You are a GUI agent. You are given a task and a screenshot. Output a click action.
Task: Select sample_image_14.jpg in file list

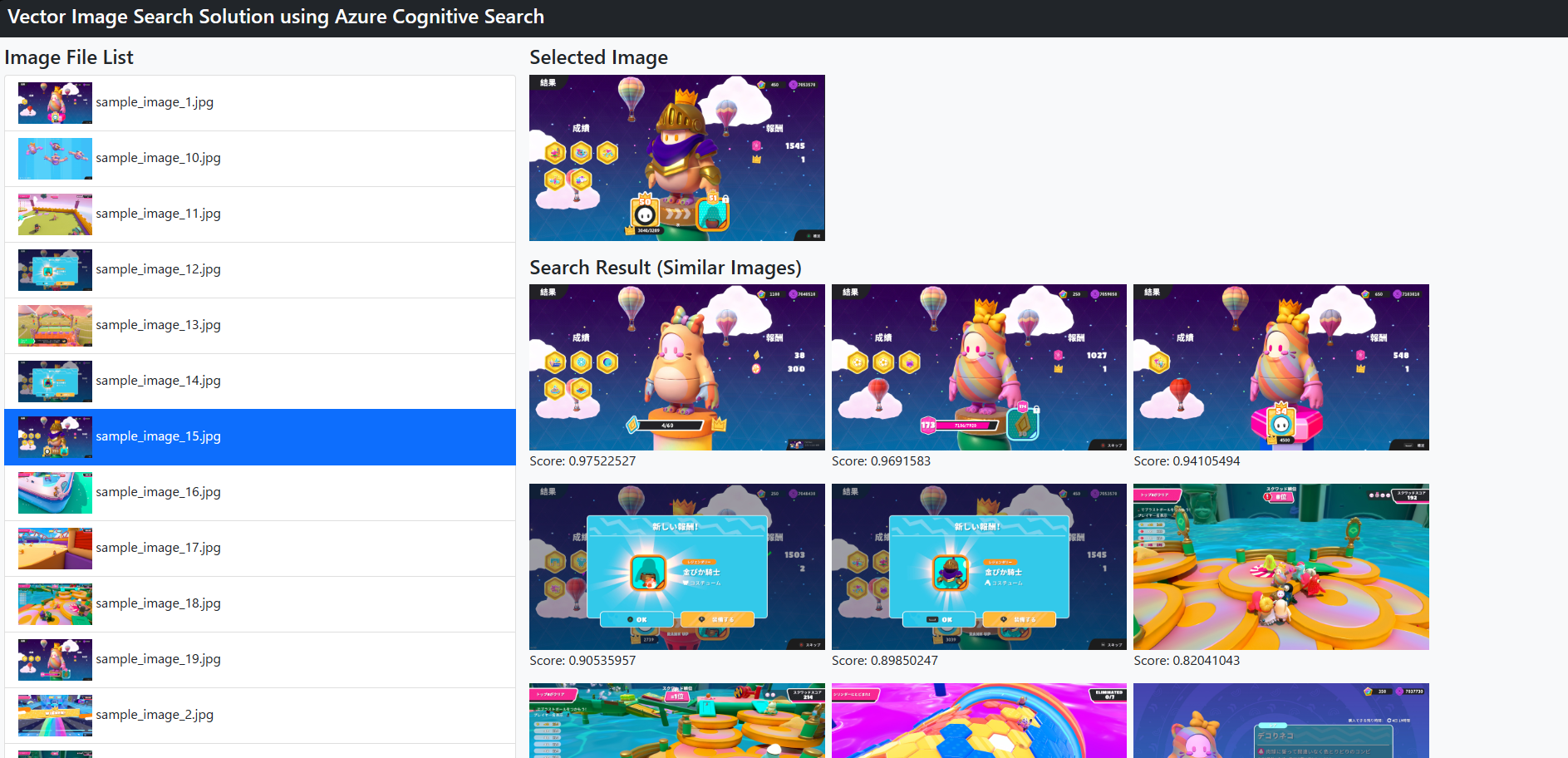coord(260,381)
